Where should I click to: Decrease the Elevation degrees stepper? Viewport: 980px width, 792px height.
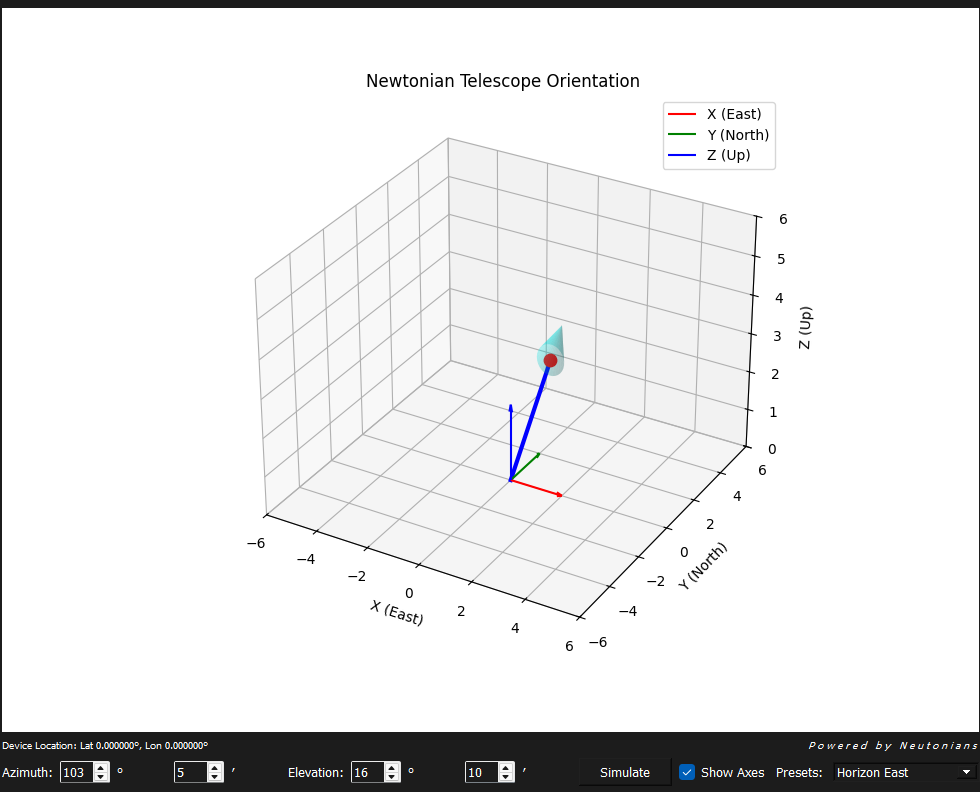coord(391,777)
